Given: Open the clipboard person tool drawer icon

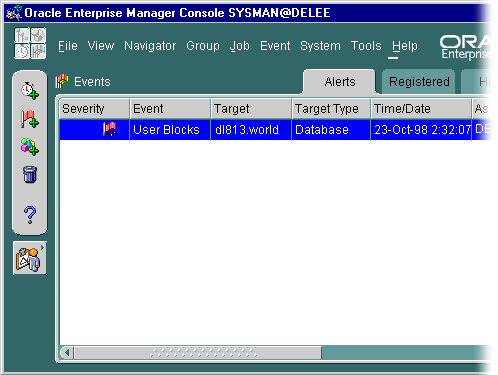Looking at the screenshot, I should tap(30, 258).
